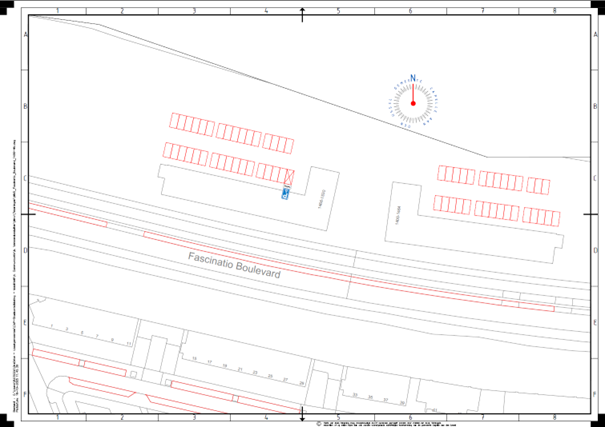Click row A marker on left border
Image resolution: width=605 pixels, height=427 pixels.
(x=24, y=33)
